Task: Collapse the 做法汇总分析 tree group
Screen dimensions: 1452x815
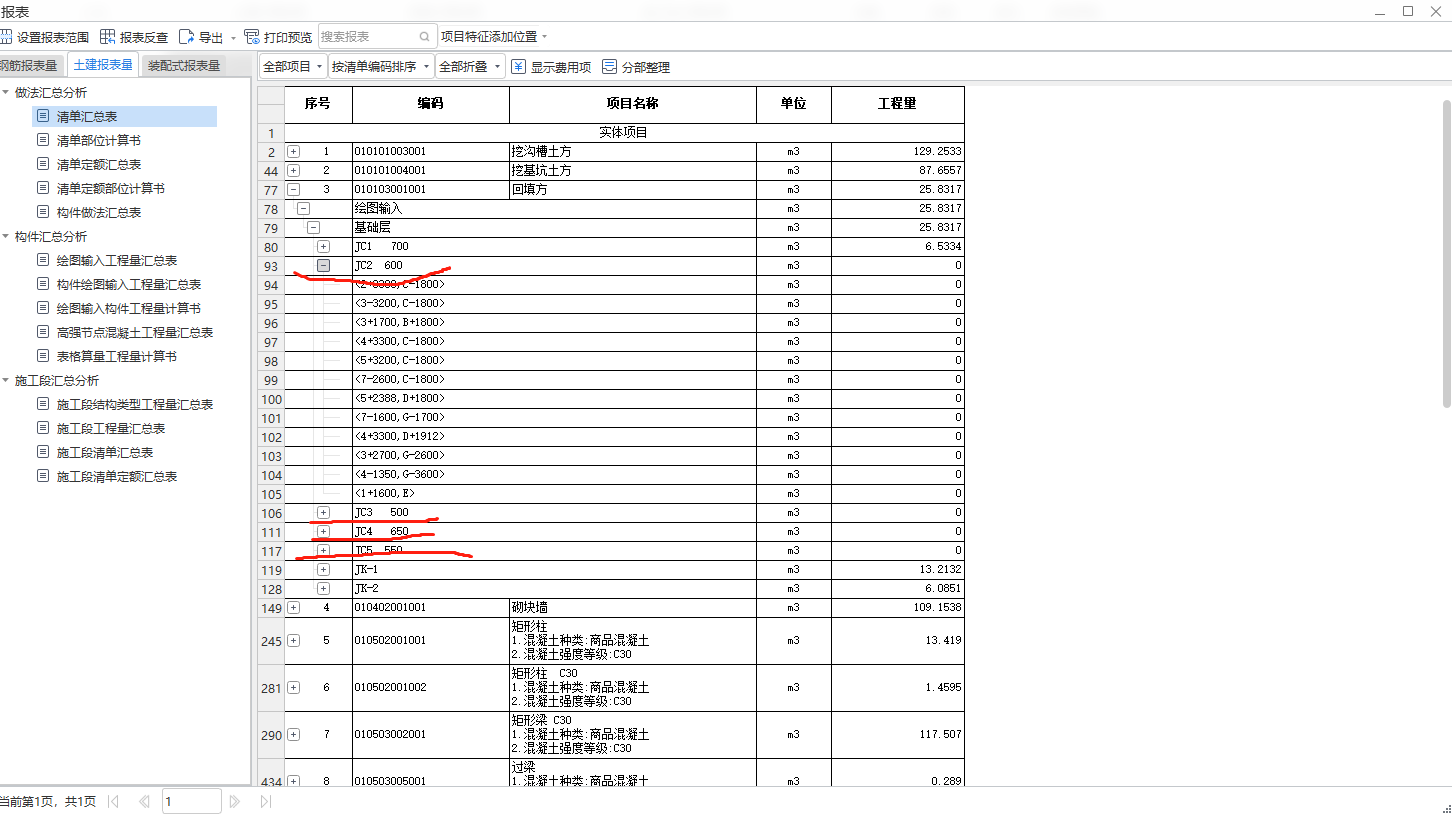Action: click(x=6, y=92)
